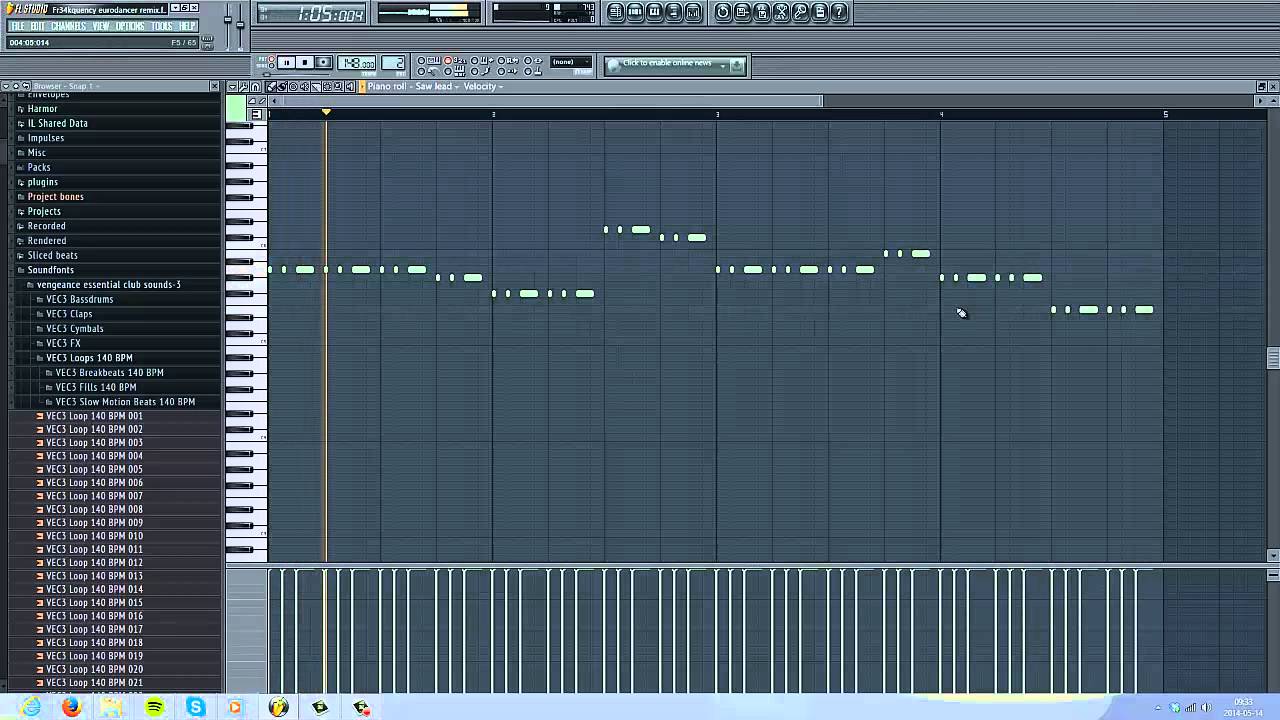Open the CHANNELS menu
Viewport: 1280px width, 720px height.
pos(68,26)
